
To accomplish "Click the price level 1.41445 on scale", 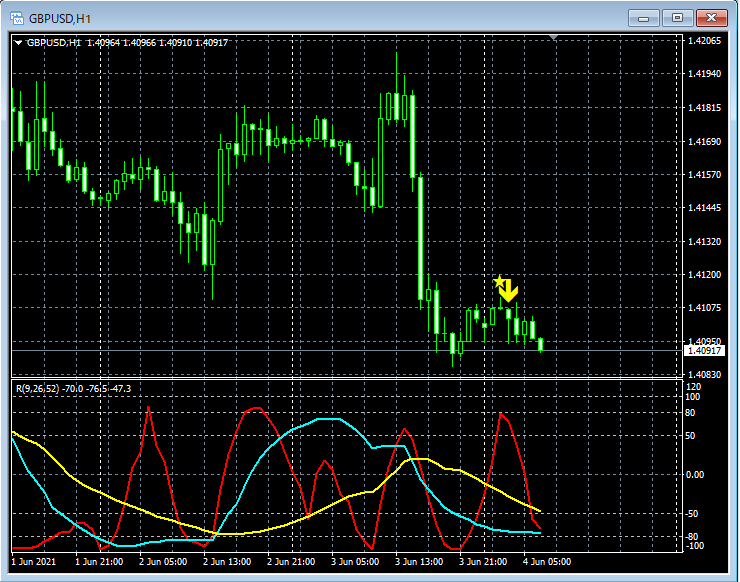I will [705, 208].
